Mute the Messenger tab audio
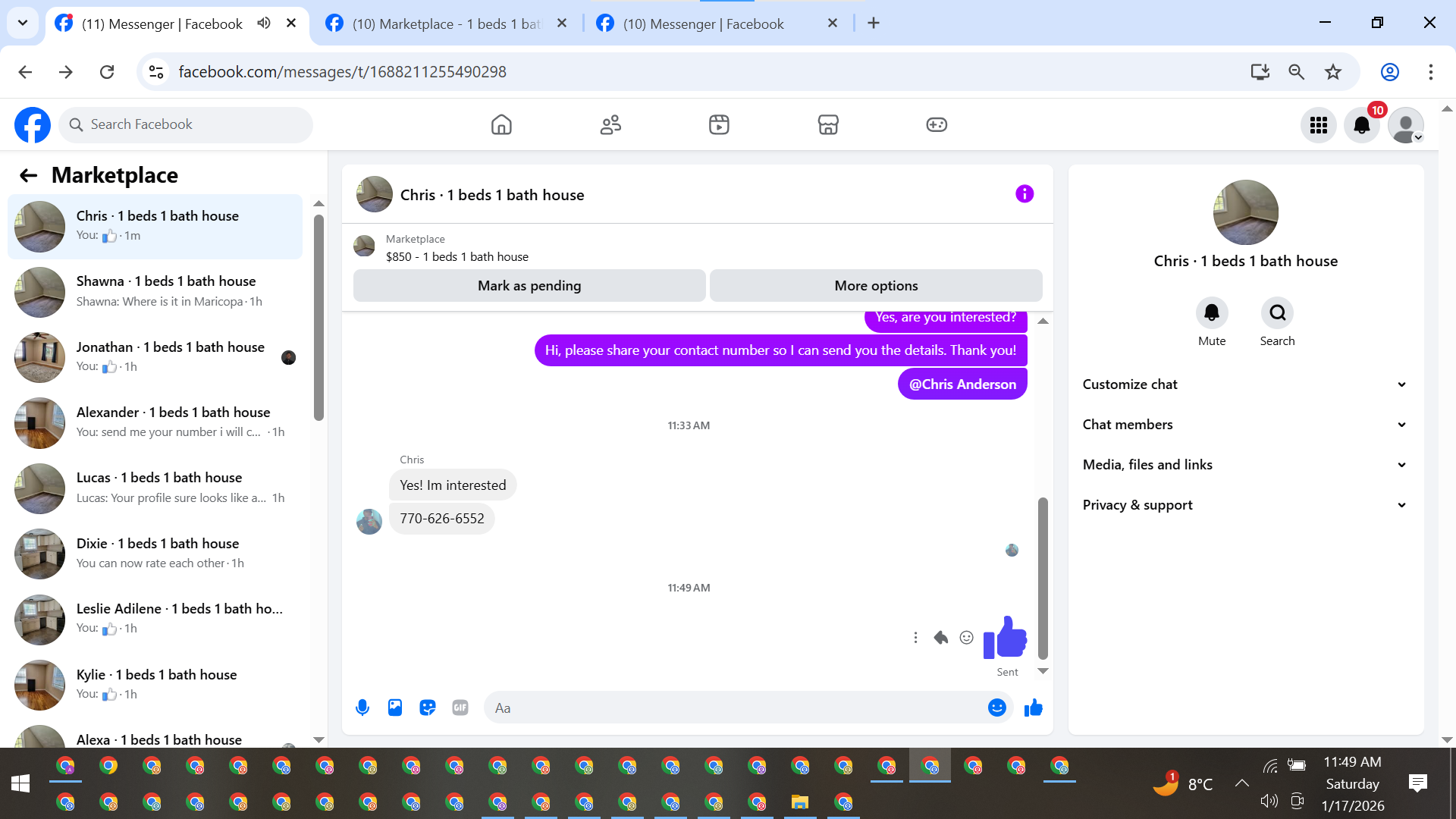Screen dimensions: 1456x819 (264, 23)
